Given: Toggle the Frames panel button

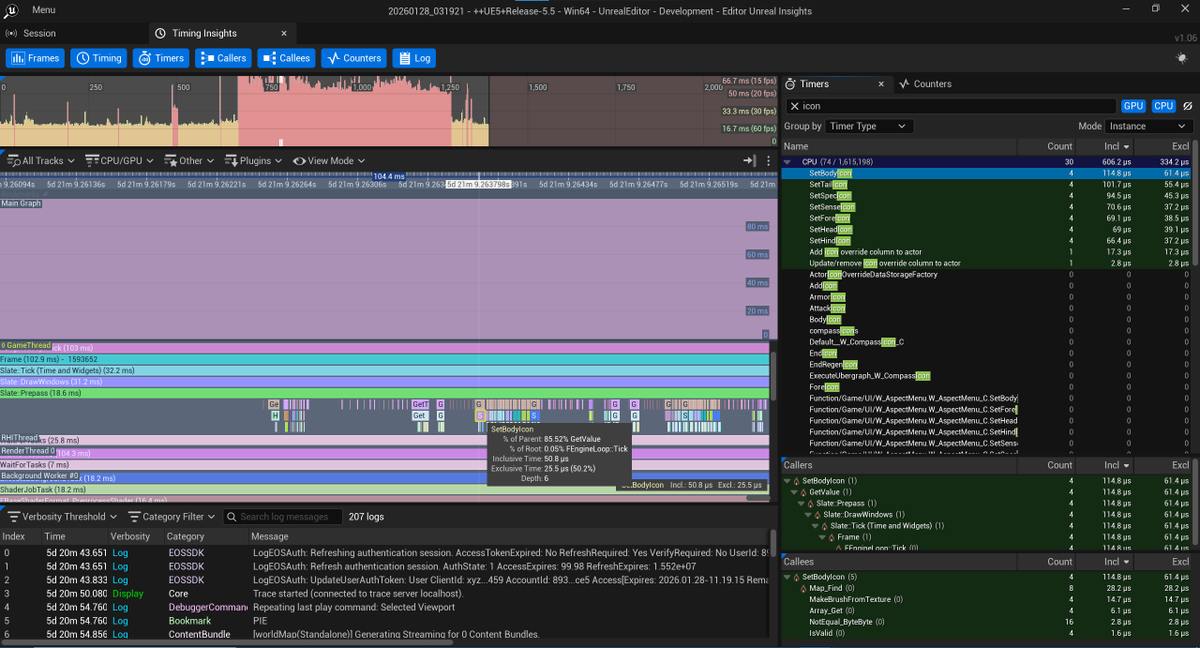Looking at the screenshot, I should 35,58.
